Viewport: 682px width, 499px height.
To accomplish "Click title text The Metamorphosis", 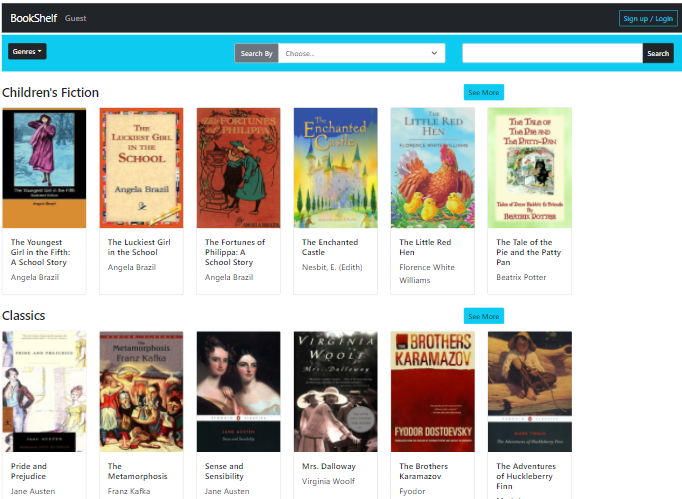I will click(137, 471).
